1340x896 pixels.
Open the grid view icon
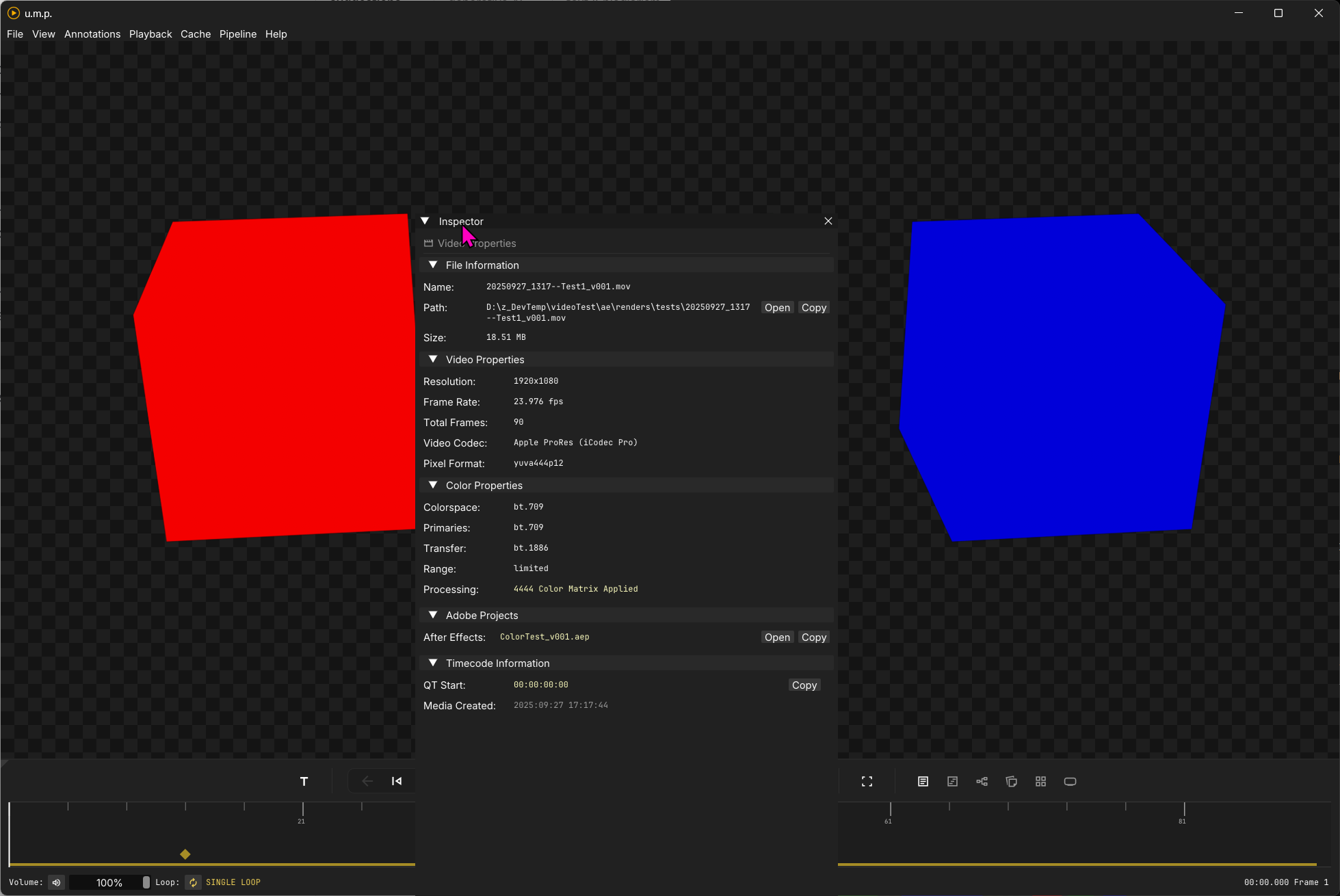(1040, 781)
